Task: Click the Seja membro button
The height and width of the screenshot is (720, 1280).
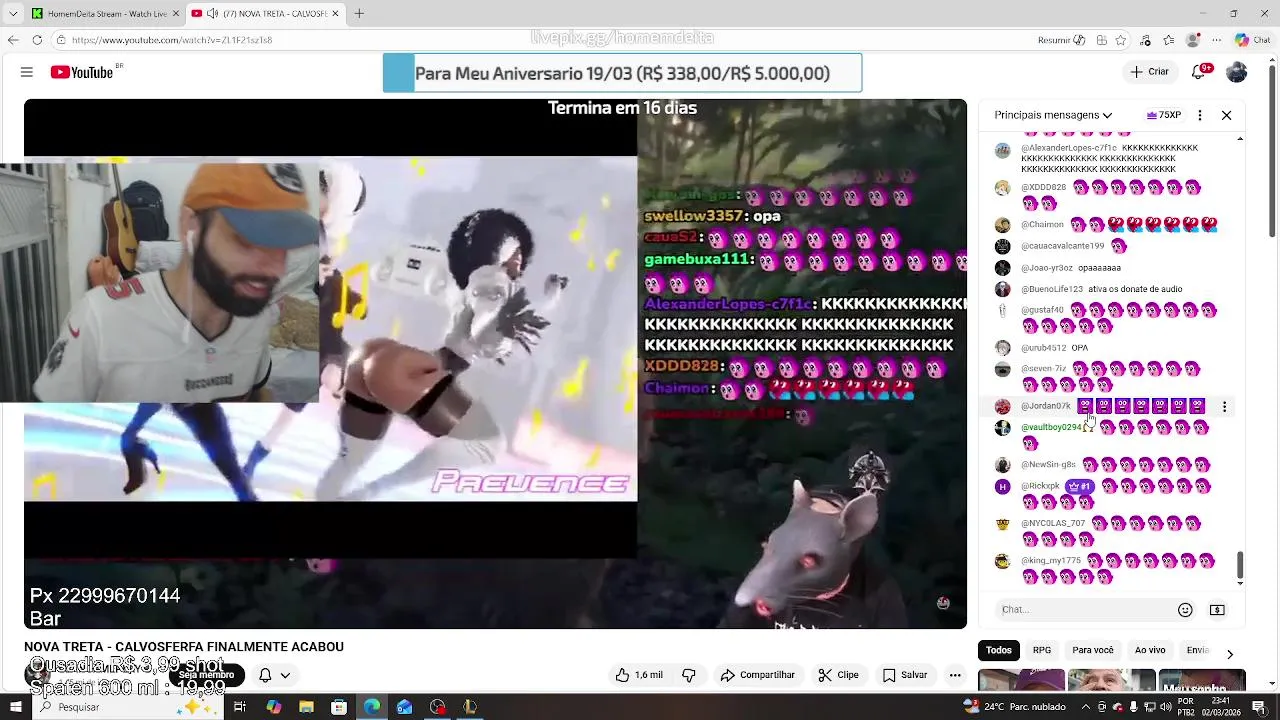Action: (x=206, y=675)
